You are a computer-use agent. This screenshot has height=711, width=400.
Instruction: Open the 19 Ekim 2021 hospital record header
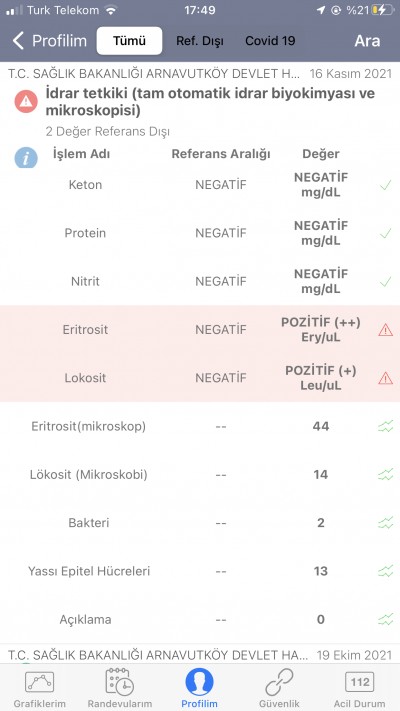click(x=200, y=655)
